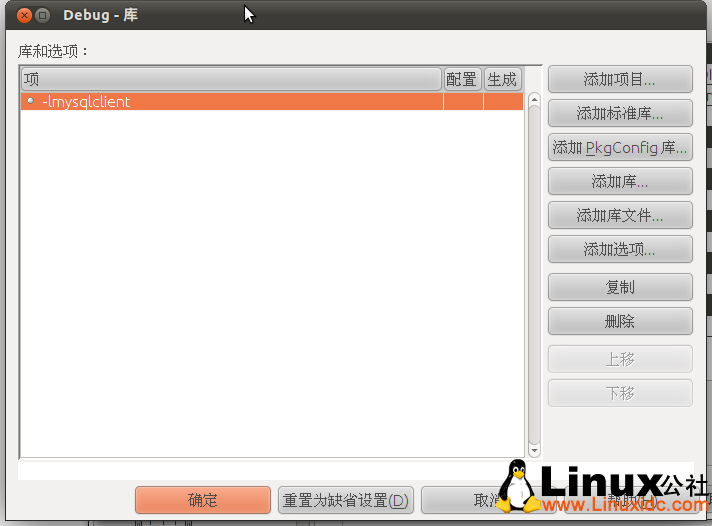Click the 上移 move up button
The width and height of the screenshot is (712, 526).
click(620, 359)
